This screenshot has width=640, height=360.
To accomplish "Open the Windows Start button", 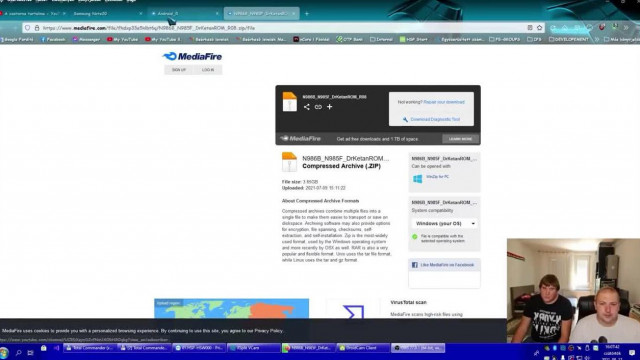I will [4, 352].
